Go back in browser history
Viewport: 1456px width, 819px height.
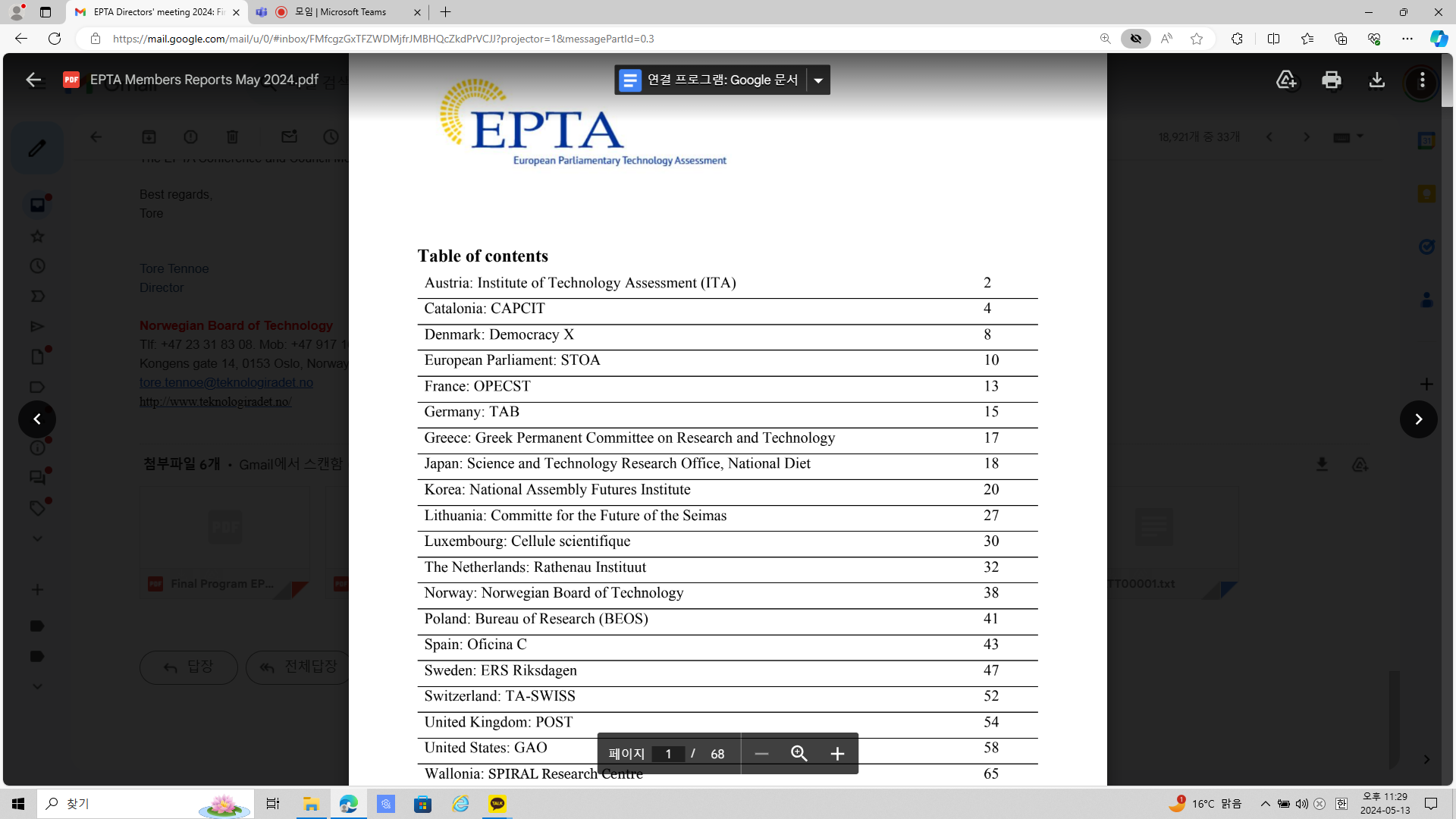(x=20, y=39)
